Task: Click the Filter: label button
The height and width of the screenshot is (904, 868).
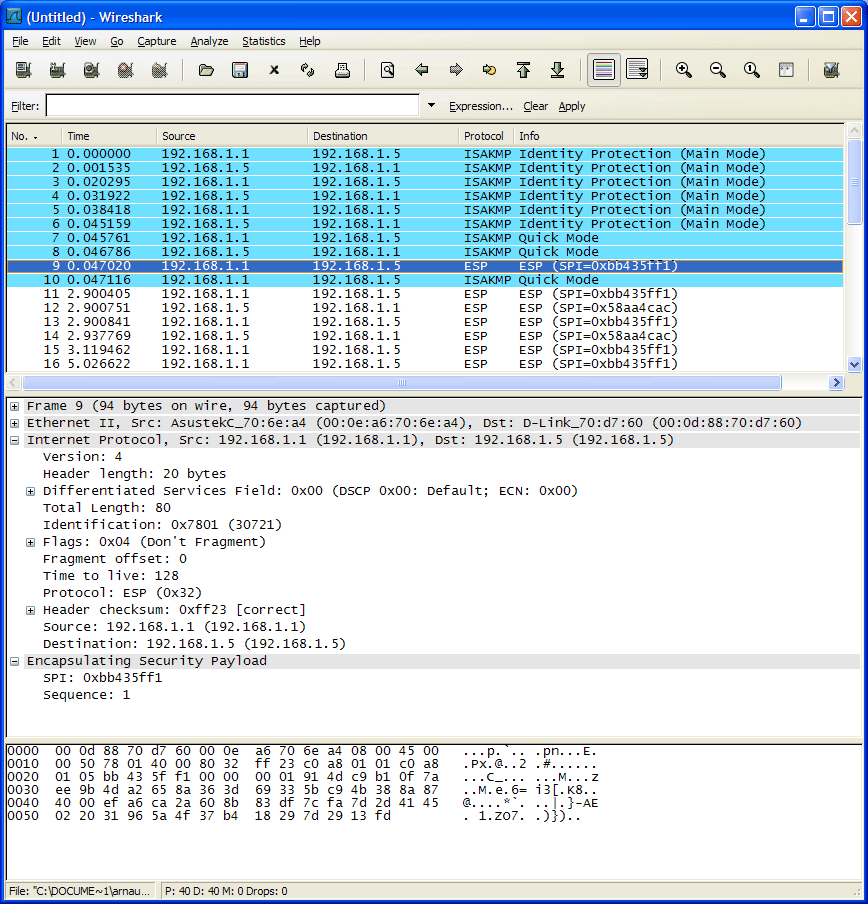Action: (x=25, y=106)
